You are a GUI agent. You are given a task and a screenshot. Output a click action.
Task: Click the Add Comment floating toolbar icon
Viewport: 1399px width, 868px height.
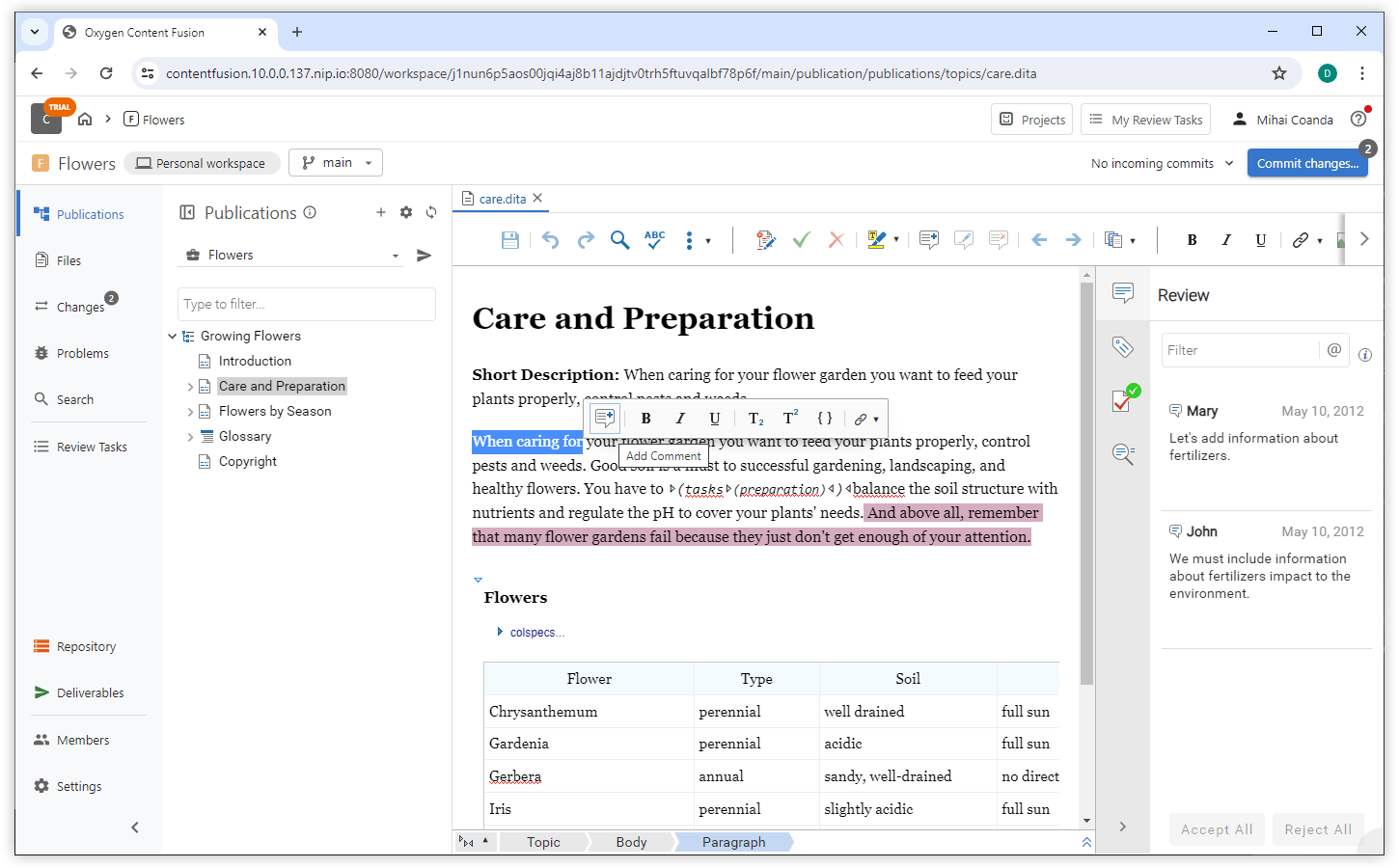[605, 419]
